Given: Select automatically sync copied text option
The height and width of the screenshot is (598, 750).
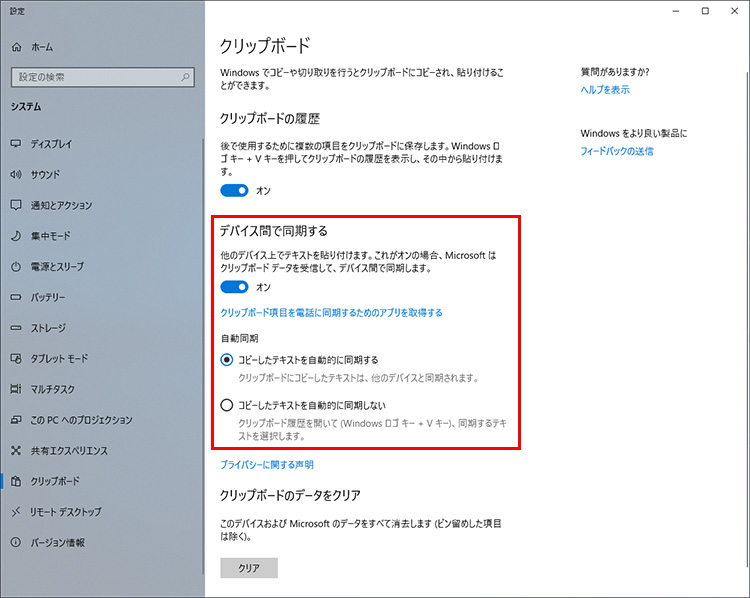Looking at the screenshot, I should 227,360.
